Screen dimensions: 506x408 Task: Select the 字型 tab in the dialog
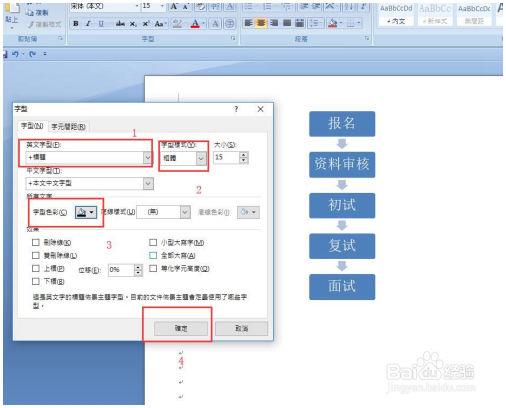click(x=32, y=126)
